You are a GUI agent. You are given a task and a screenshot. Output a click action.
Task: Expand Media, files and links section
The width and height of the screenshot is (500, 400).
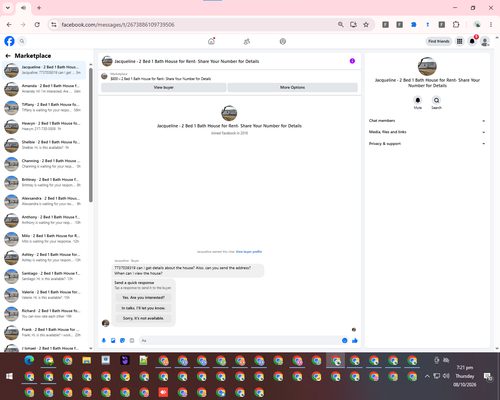click(427, 132)
